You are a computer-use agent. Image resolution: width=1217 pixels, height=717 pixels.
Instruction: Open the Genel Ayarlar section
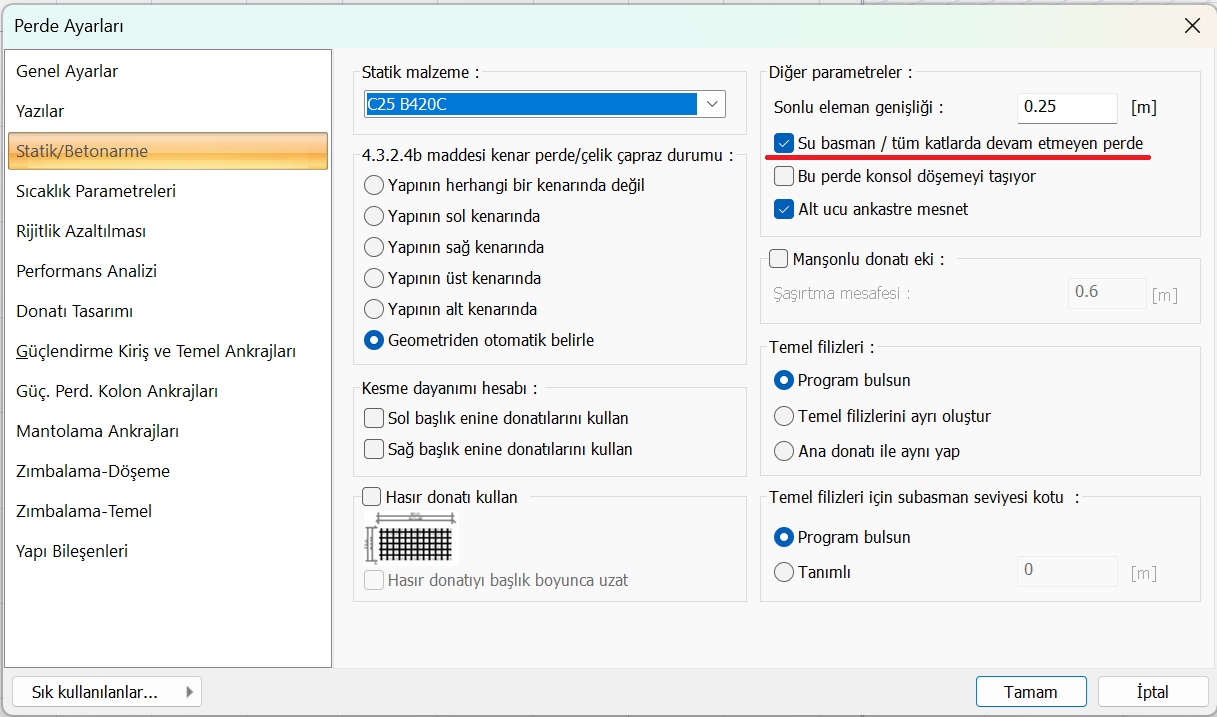point(67,72)
